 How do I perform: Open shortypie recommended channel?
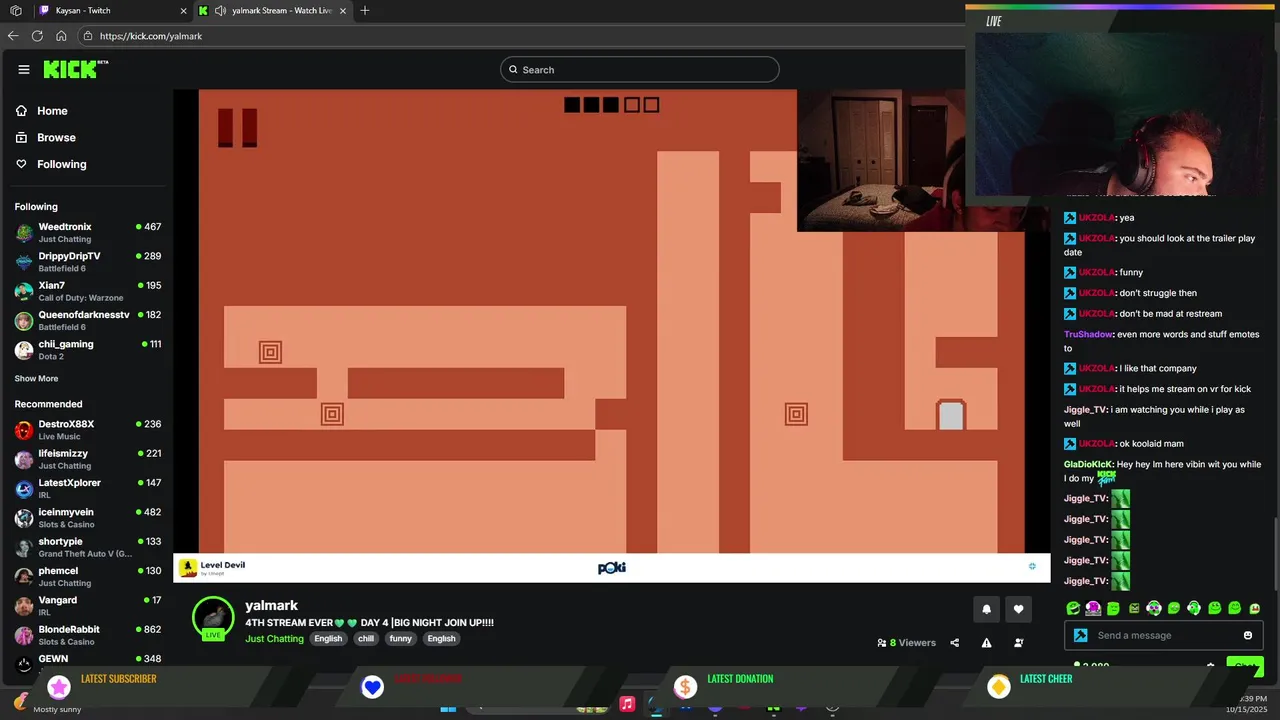click(88, 547)
